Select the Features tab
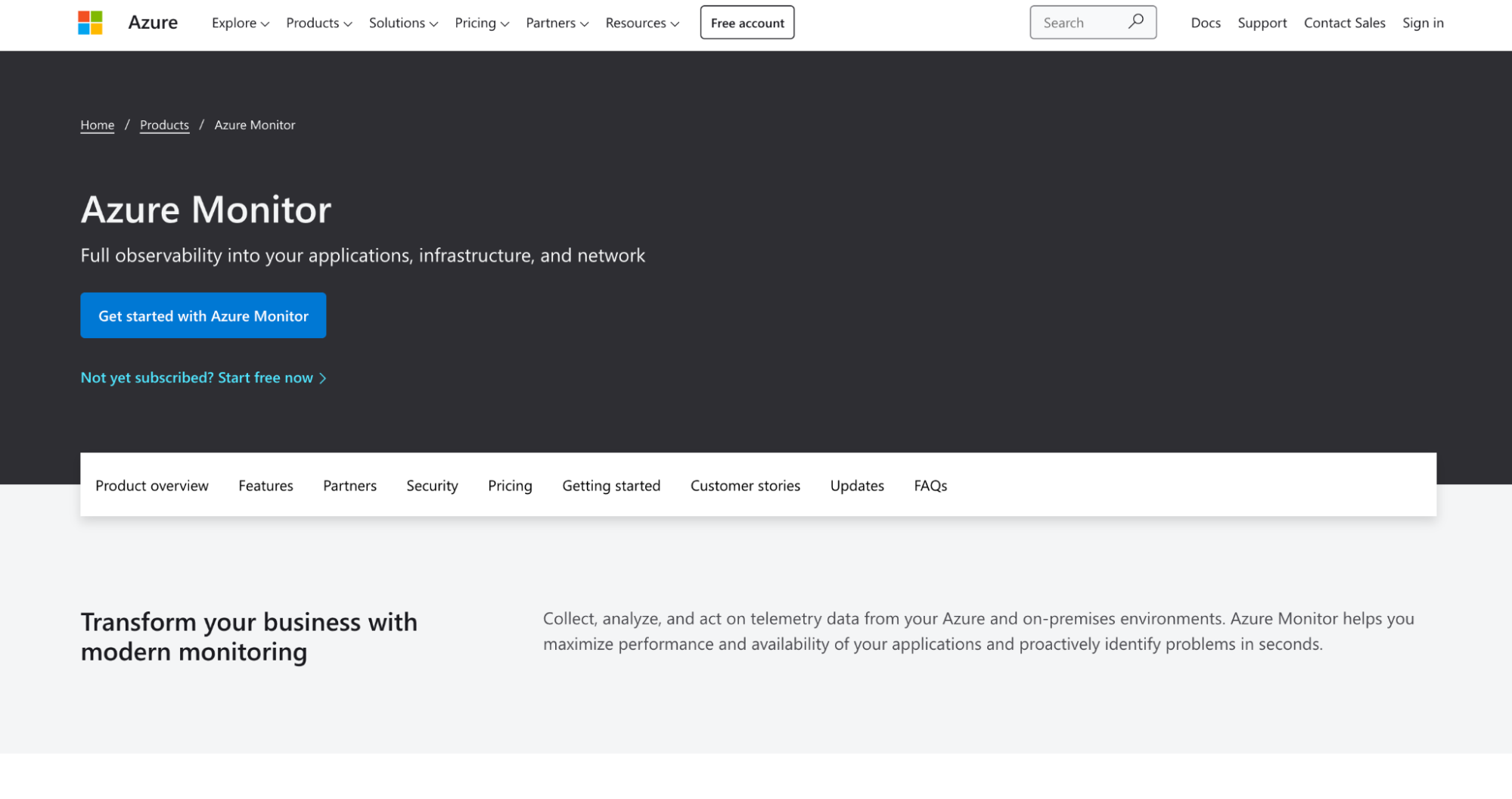 [265, 486]
